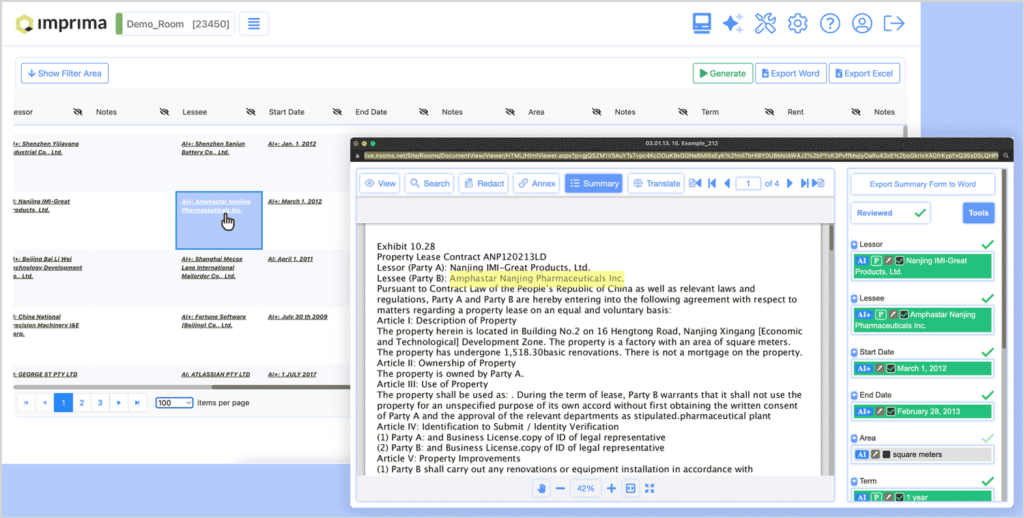The image size is (1024, 518).
Task: Click the green Generate button
Action: (722, 73)
